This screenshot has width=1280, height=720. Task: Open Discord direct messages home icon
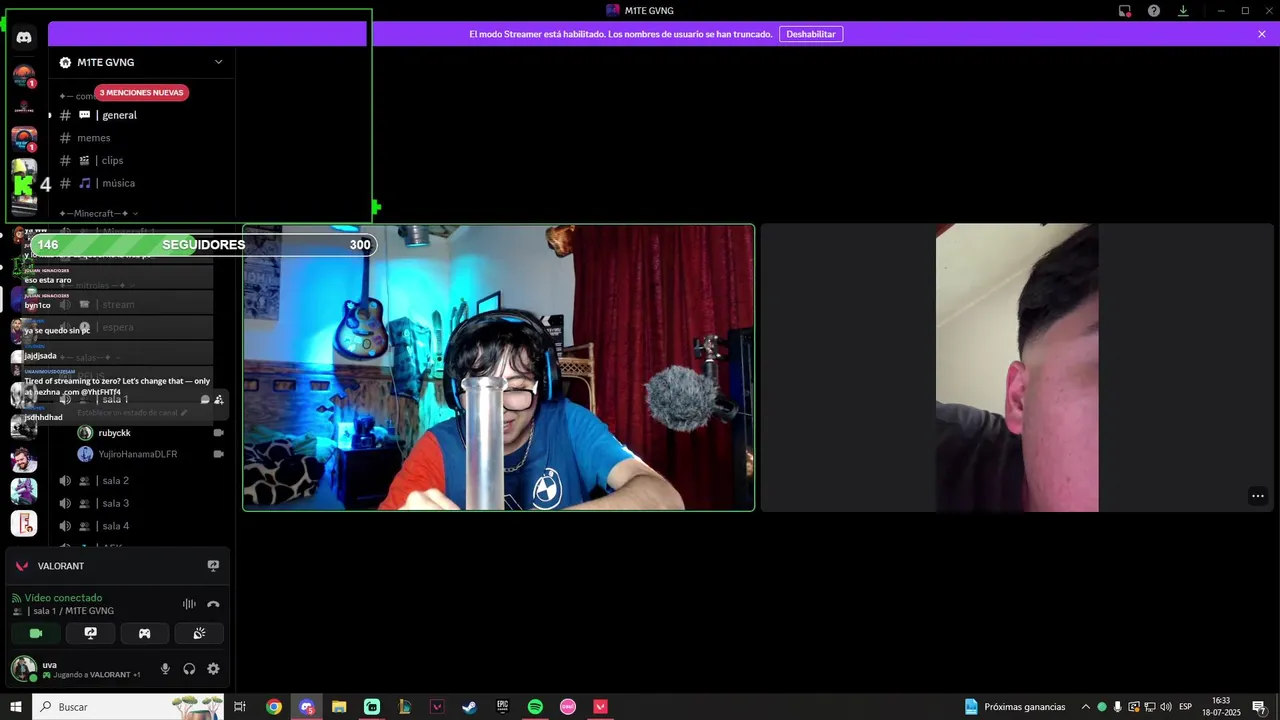coord(24,38)
